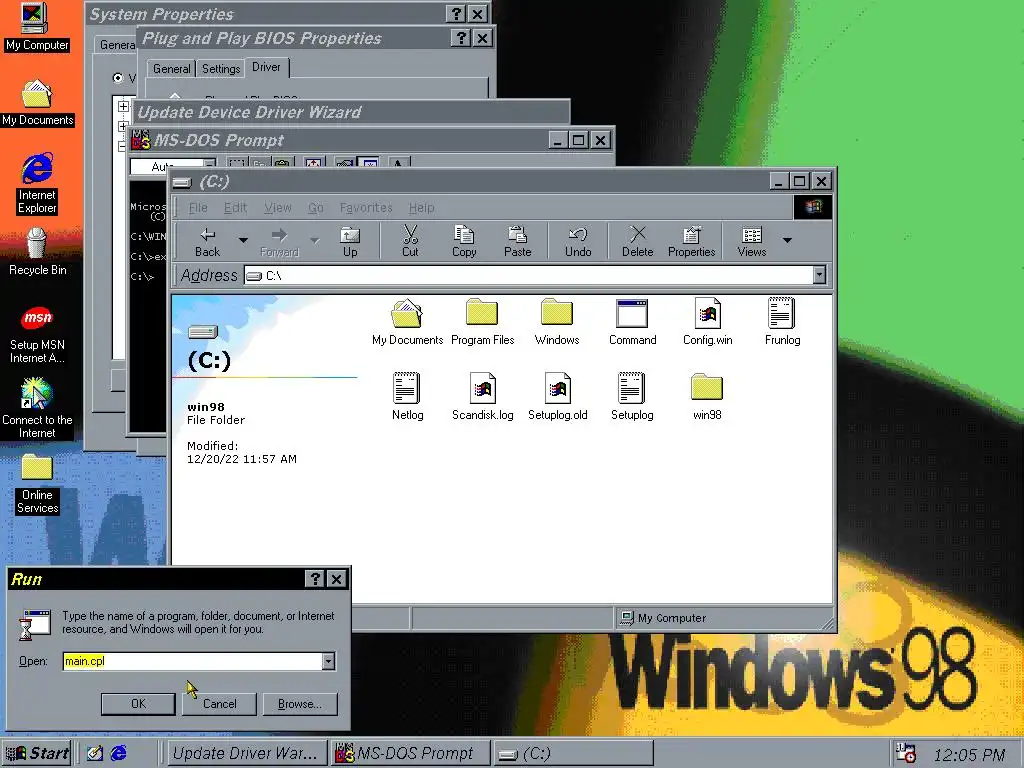Click the Copy toolbar button
The image size is (1024, 768).
(x=464, y=242)
